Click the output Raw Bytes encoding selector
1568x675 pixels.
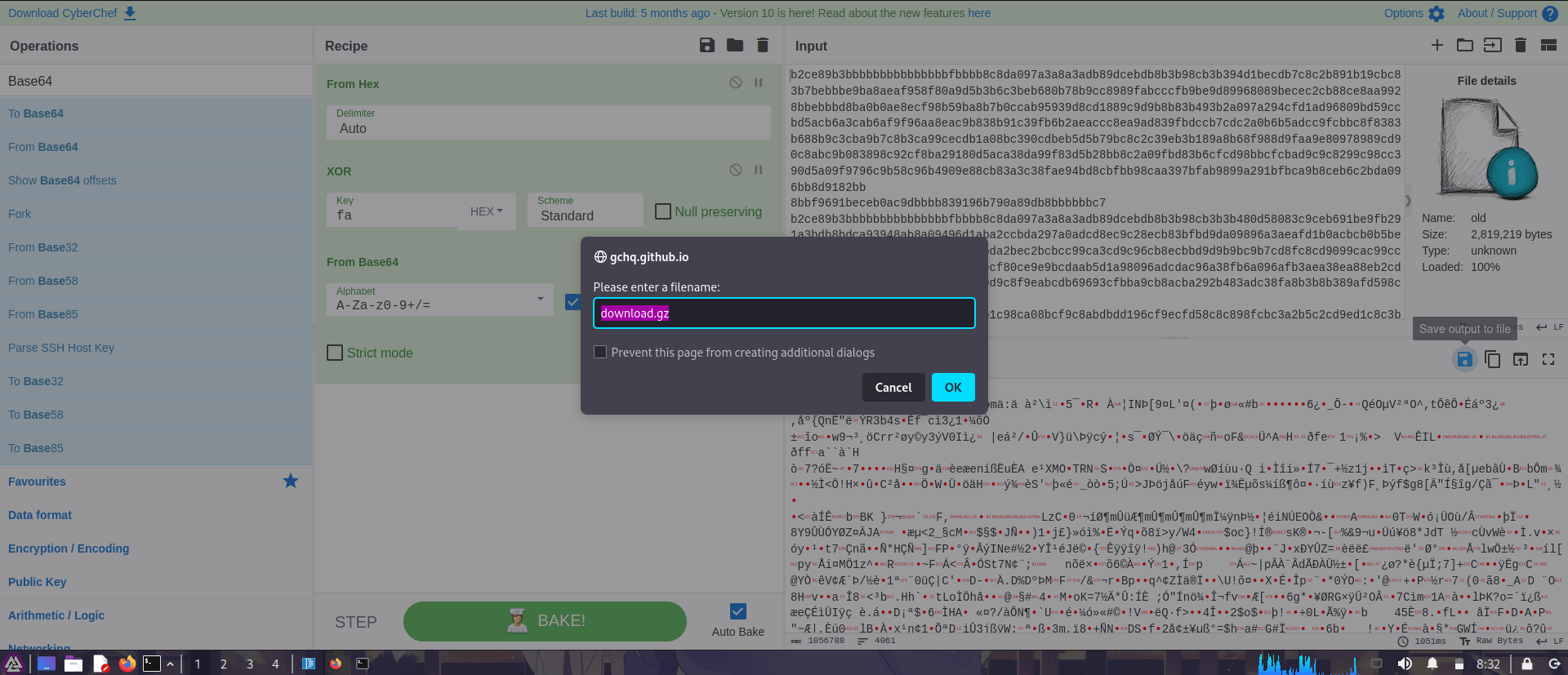coord(1492,642)
